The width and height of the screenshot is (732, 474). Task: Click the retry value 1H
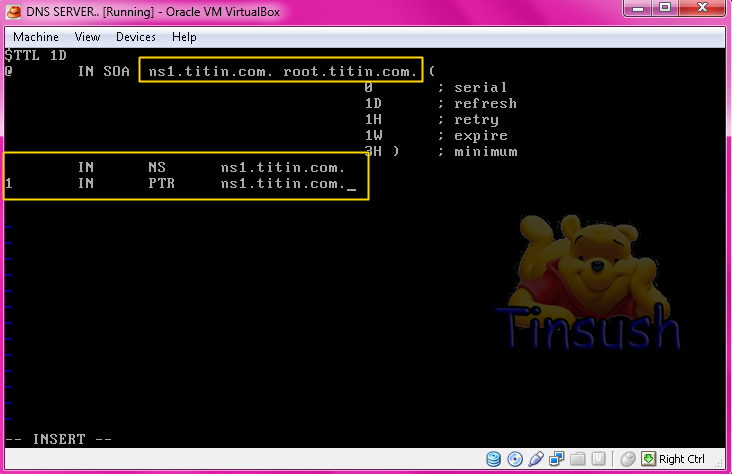click(373, 119)
